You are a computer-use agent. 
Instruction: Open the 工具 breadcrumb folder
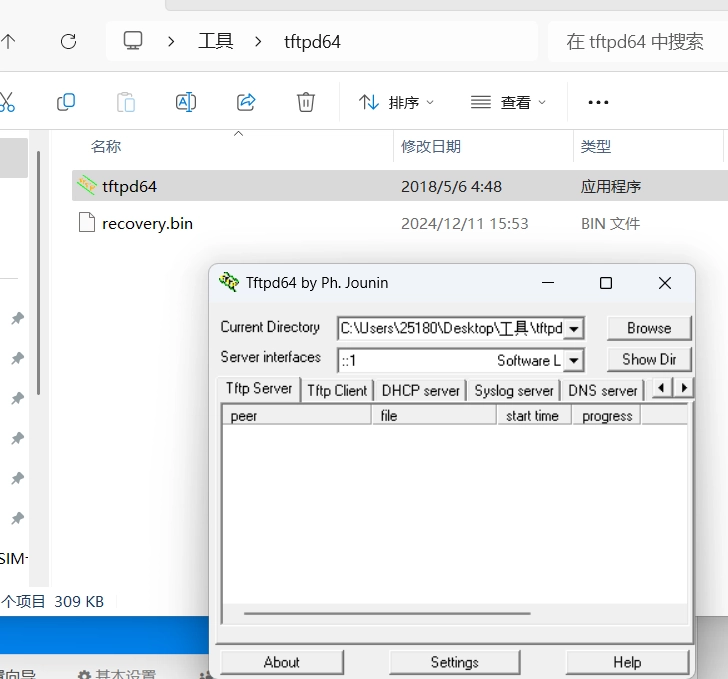coord(215,41)
